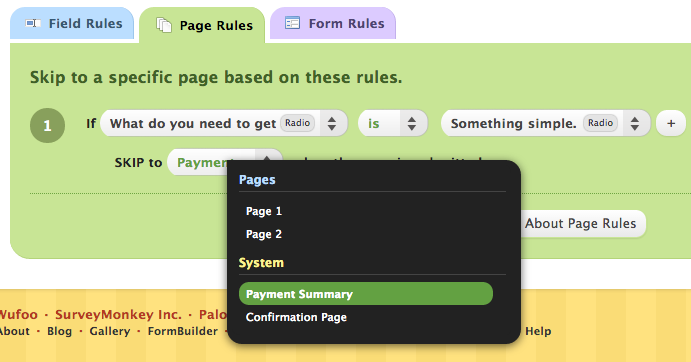Click the rule number 1 badge
691x362 pixels.
[x=48, y=126]
